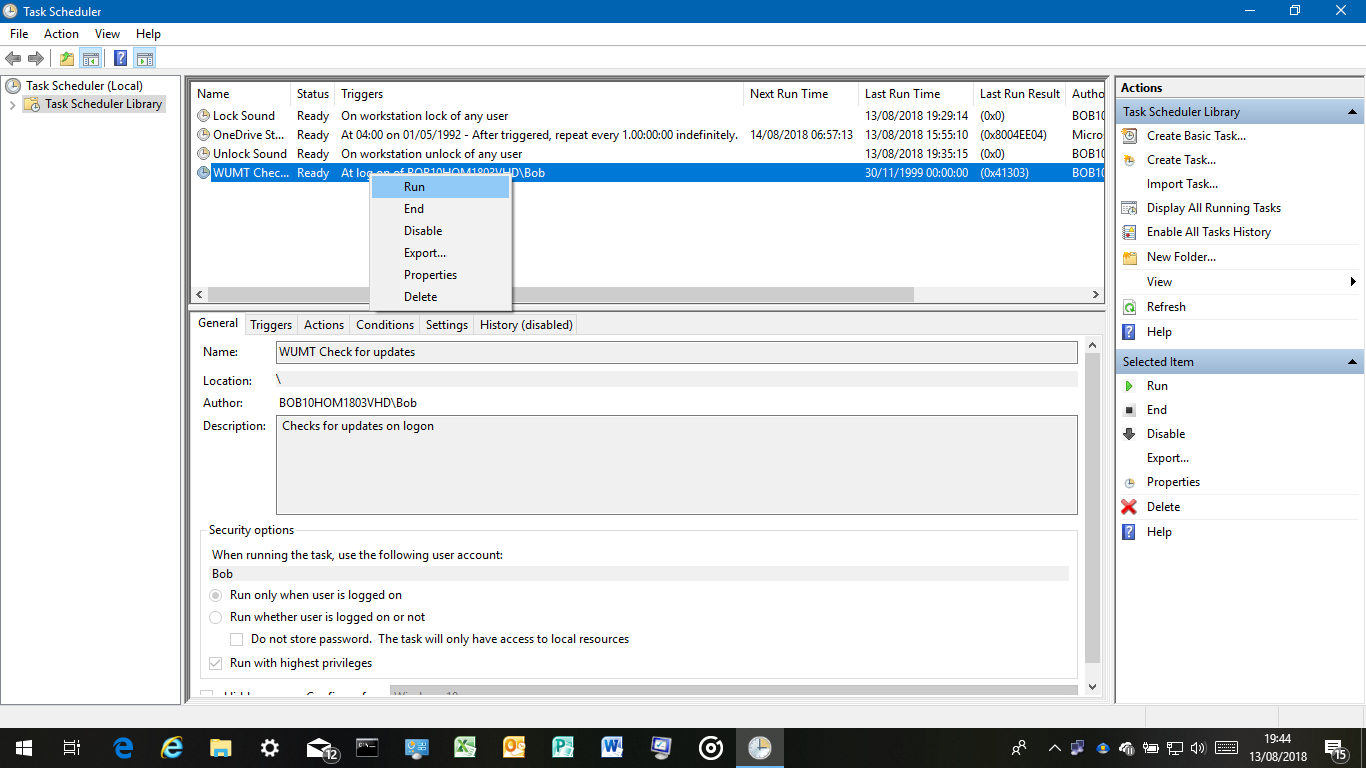Switch to the Triggers tab
Image resolution: width=1366 pixels, height=768 pixels.
pos(271,325)
